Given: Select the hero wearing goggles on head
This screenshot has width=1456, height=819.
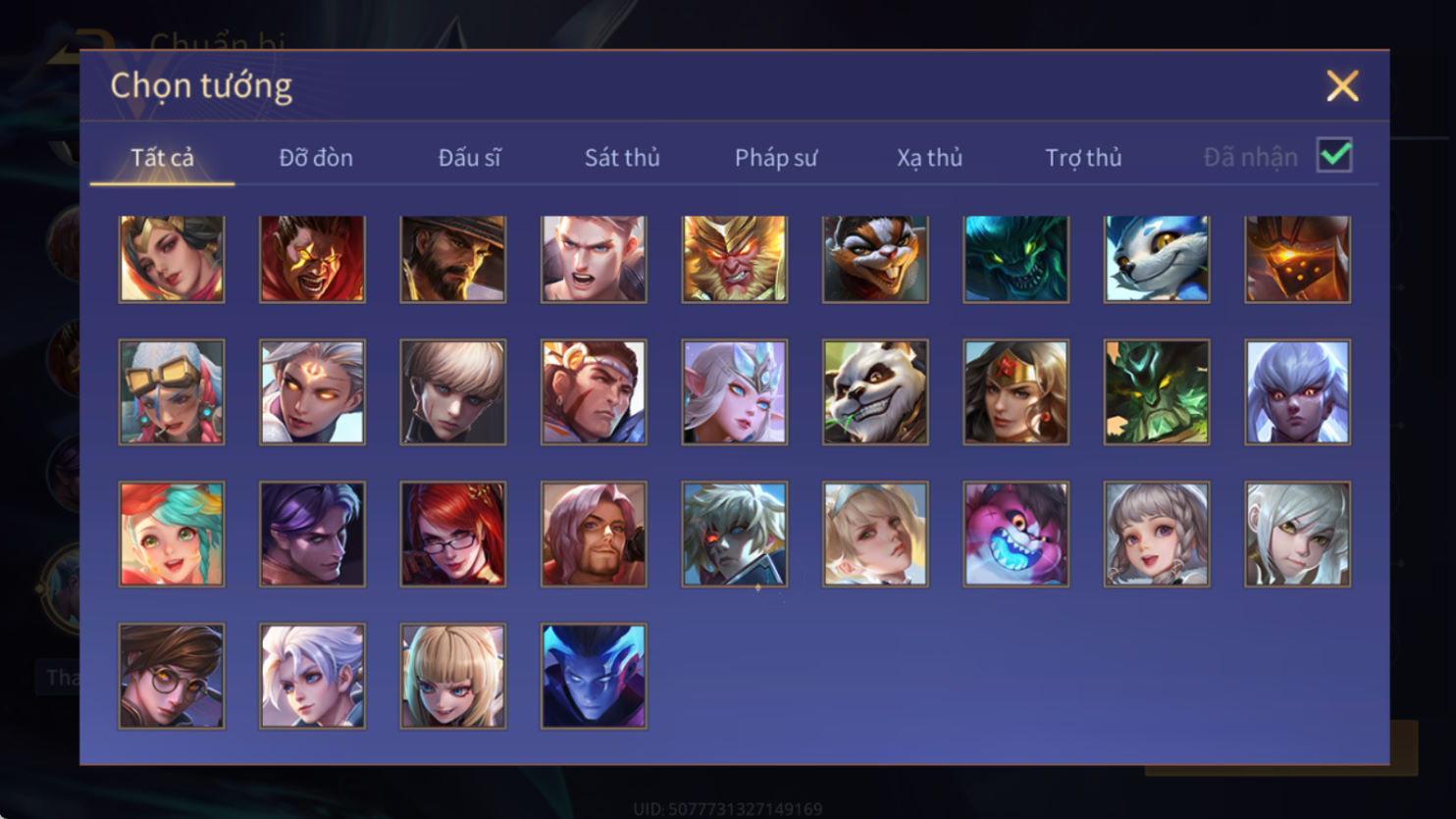Looking at the screenshot, I should click(172, 392).
